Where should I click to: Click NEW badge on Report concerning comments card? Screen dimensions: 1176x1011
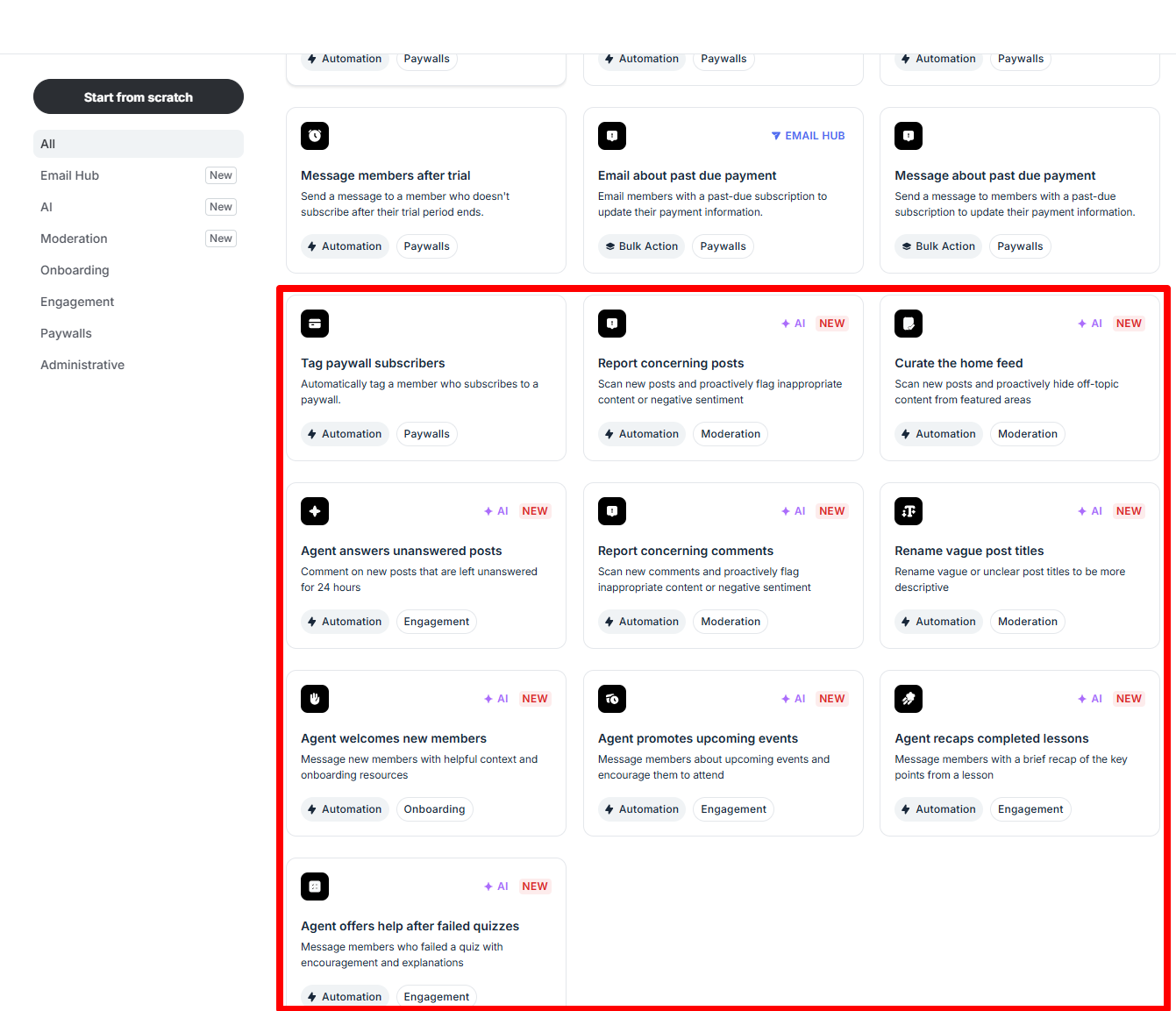pyautogui.click(x=832, y=511)
